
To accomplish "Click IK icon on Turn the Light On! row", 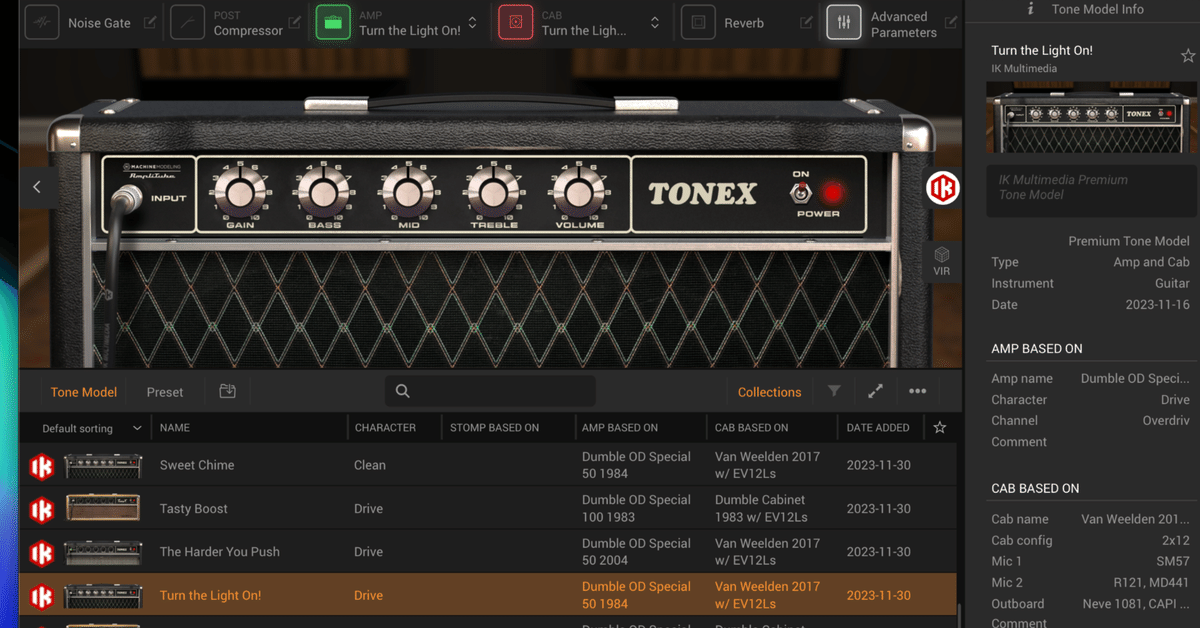I will tap(42, 596).
